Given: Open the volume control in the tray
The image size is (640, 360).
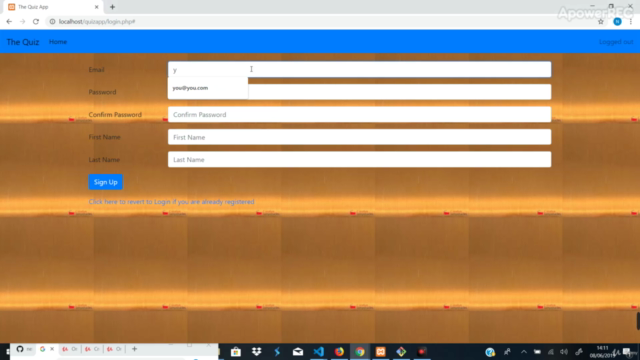Looking at the screenshot, I should point(564,352).
